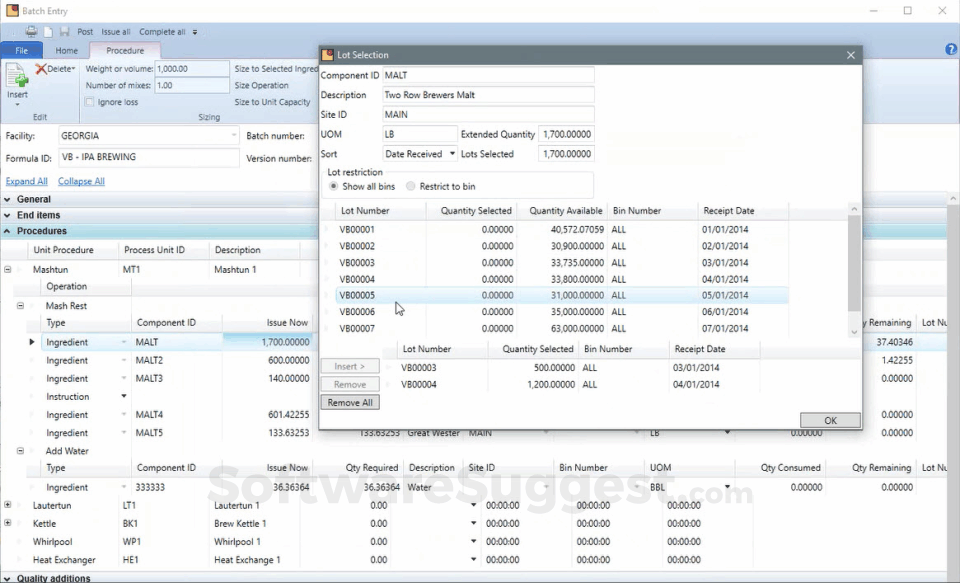Screen dimensions: 960x583
Task: Click Lot Selection dialog title icon
Action: (328, 55)
